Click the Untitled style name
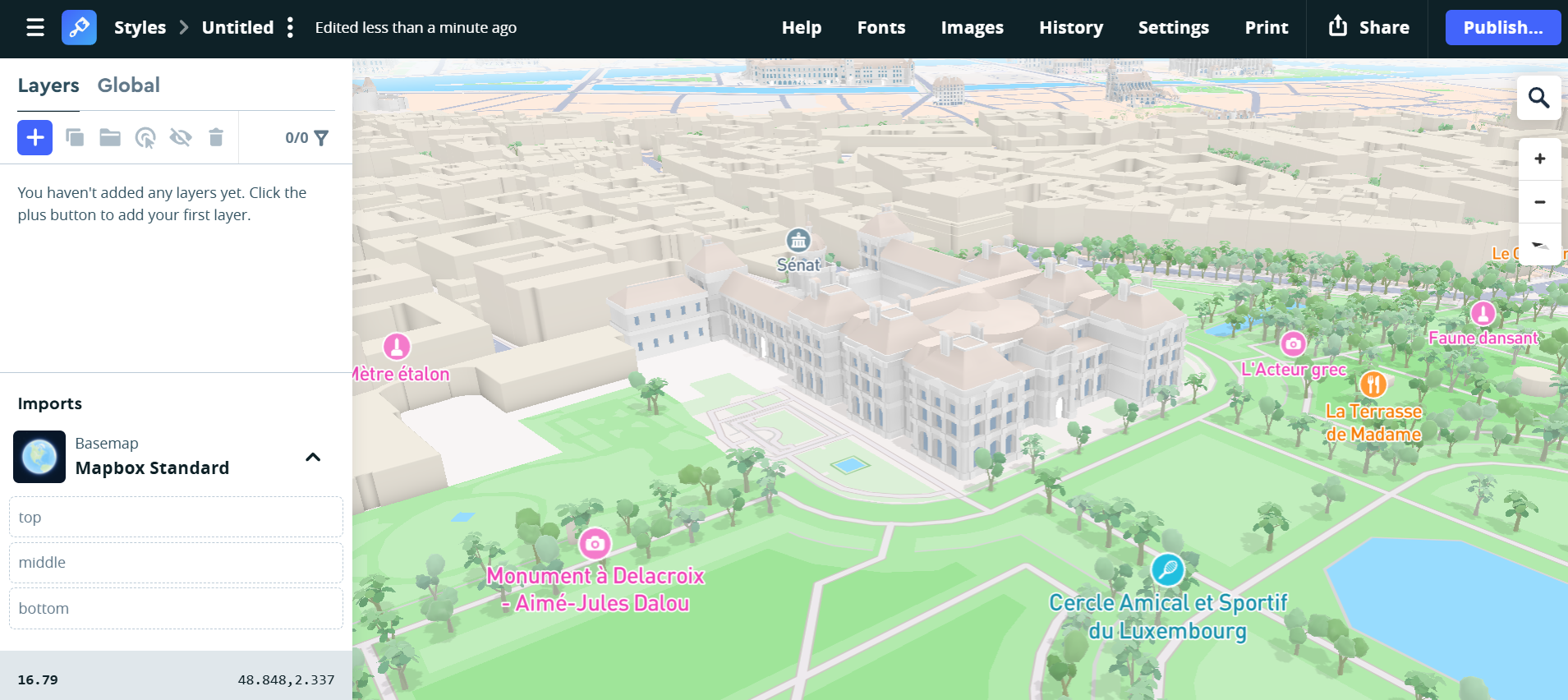This screenshot has width=1568, height=700. tap(237, 28)
